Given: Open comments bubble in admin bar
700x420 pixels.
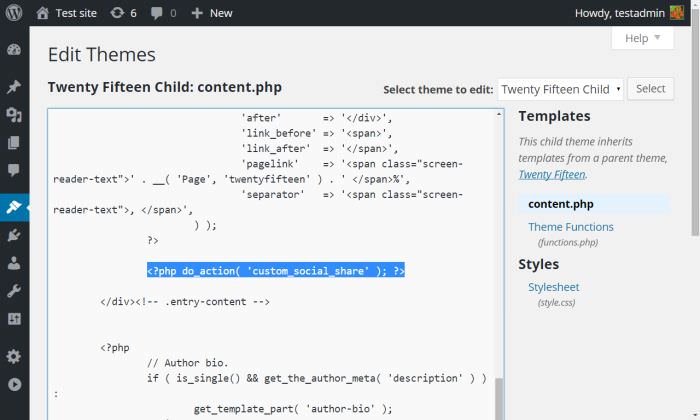Looking at the screenshot, I should 163,13.
